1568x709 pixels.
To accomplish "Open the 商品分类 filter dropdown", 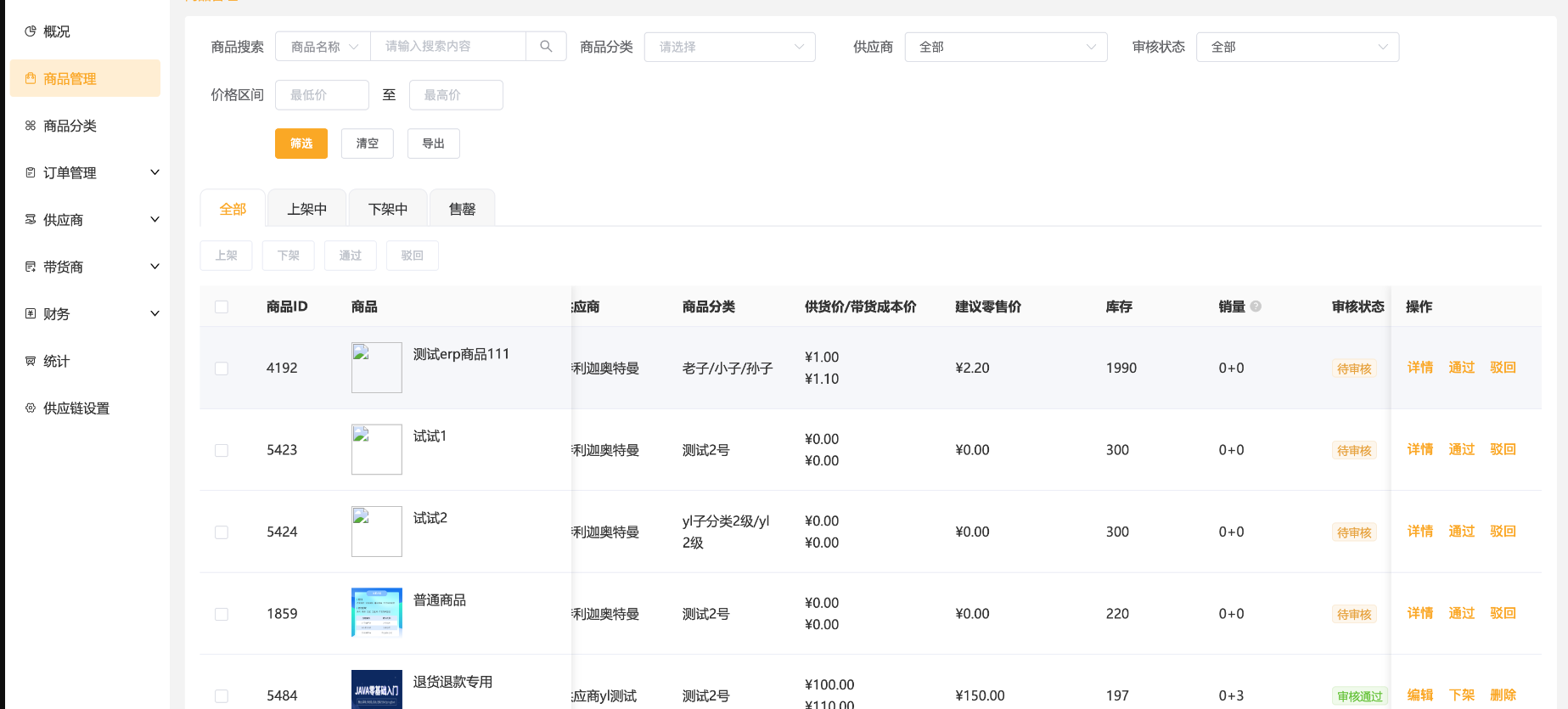I will 729,47.
